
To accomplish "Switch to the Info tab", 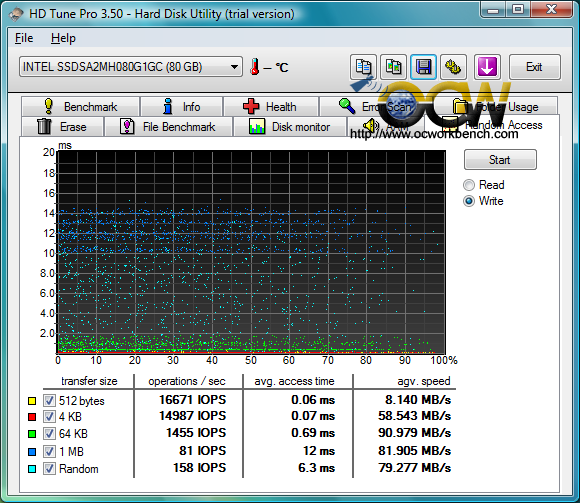I will [x=182, y=107].
